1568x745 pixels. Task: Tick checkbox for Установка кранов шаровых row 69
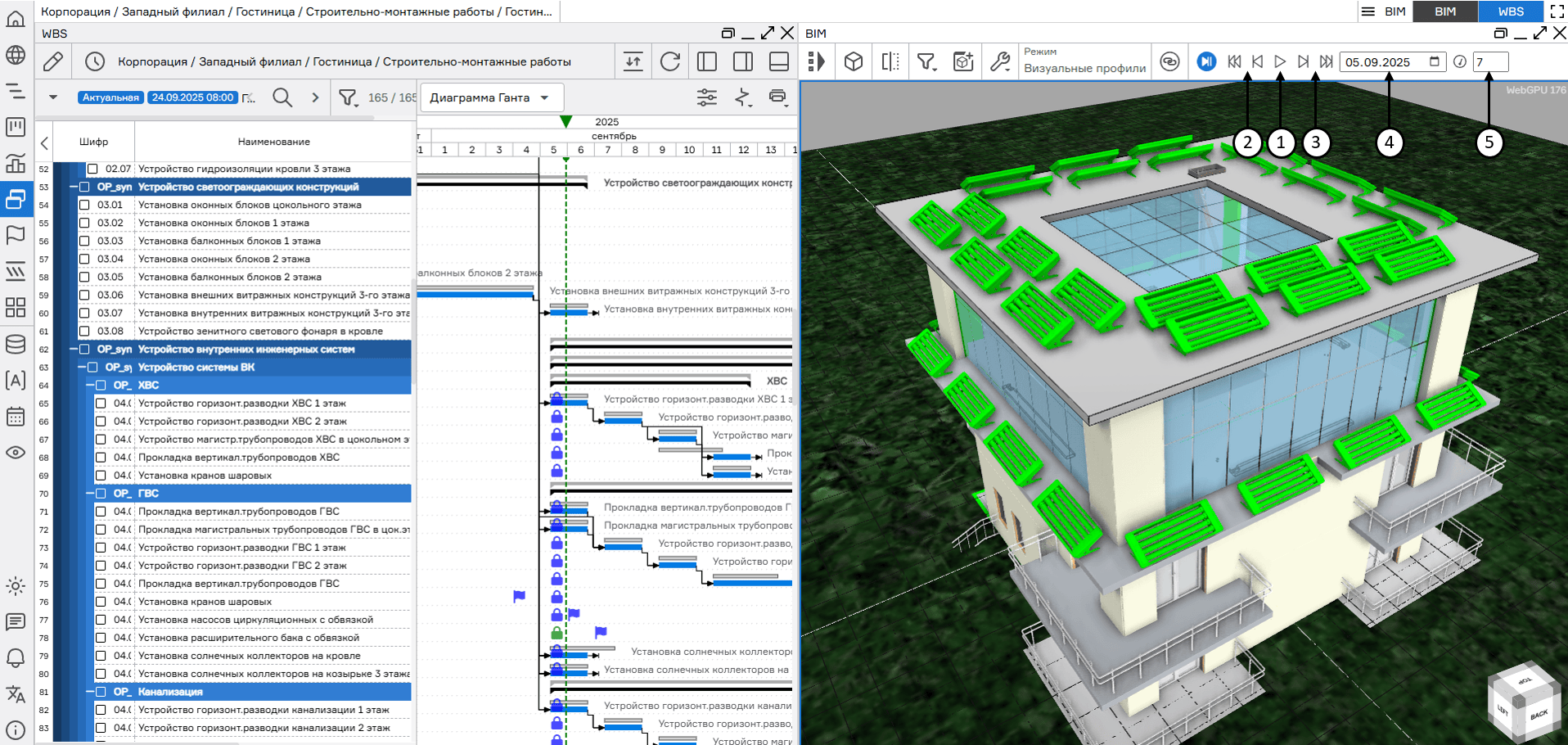(101, 476)
